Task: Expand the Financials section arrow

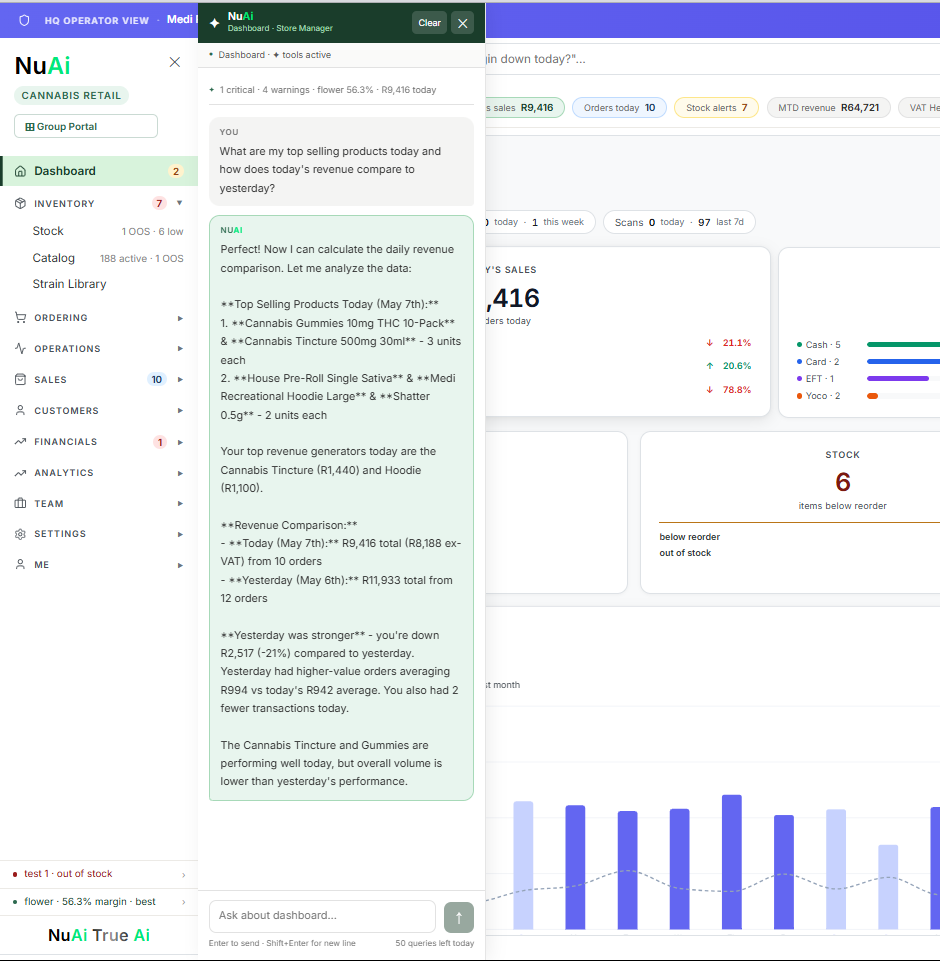Action: click(x=180, y=442)
